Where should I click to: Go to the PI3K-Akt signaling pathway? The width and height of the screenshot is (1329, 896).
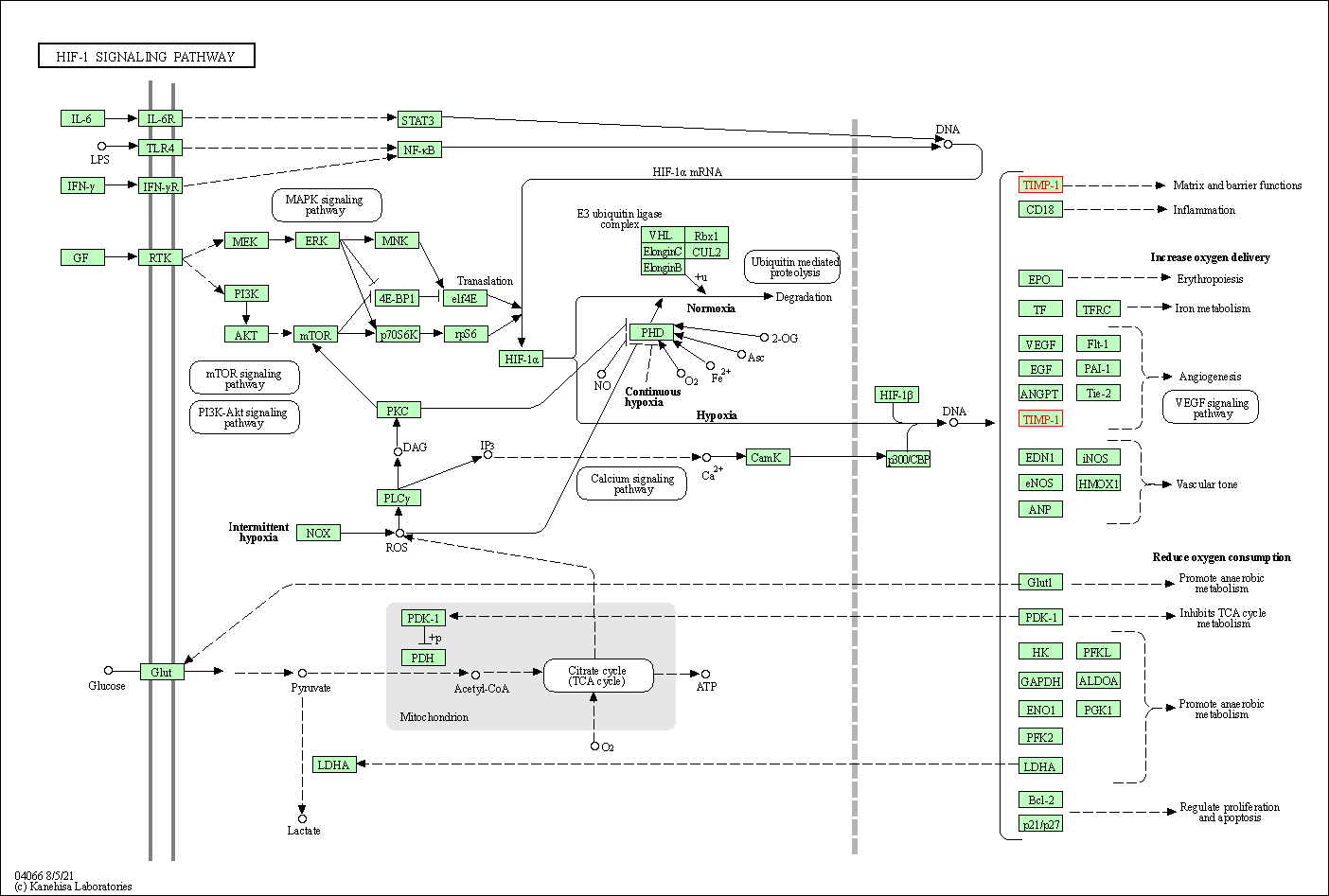244,417
